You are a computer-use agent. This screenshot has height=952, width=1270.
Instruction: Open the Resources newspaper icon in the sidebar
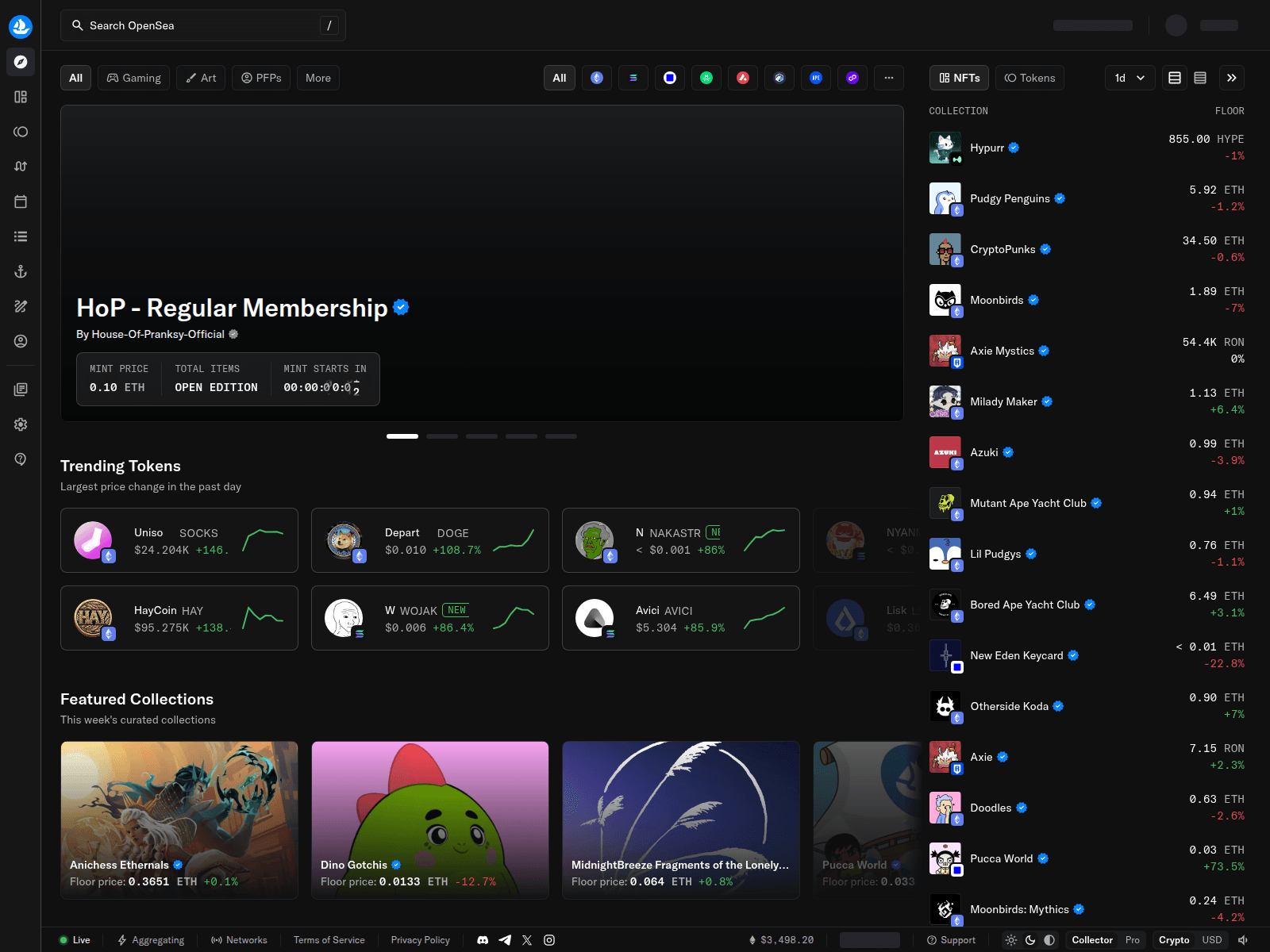coord(21,390)
